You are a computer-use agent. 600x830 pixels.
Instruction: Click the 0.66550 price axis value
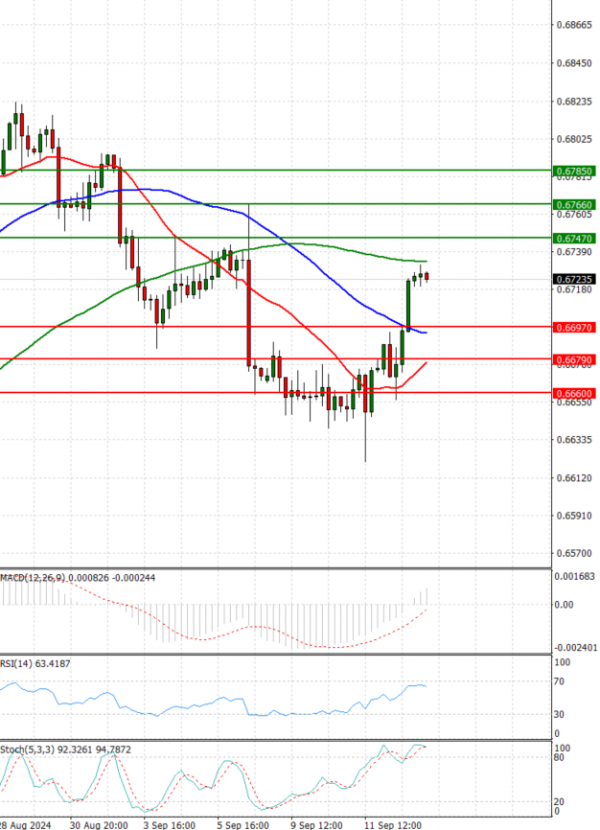tap(574, 402)
